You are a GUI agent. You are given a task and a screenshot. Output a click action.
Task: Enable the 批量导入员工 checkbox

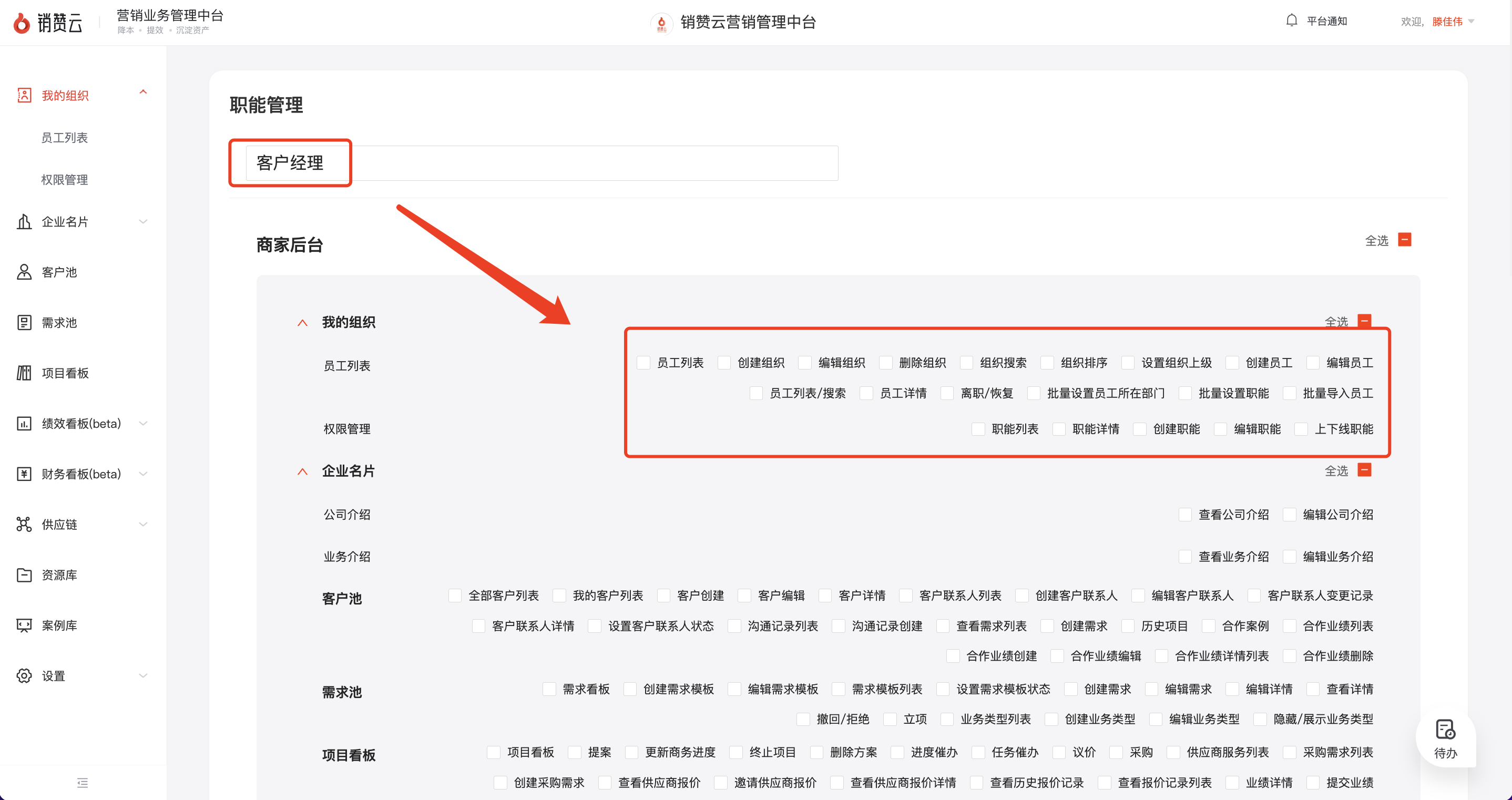tap(1290, 393)
